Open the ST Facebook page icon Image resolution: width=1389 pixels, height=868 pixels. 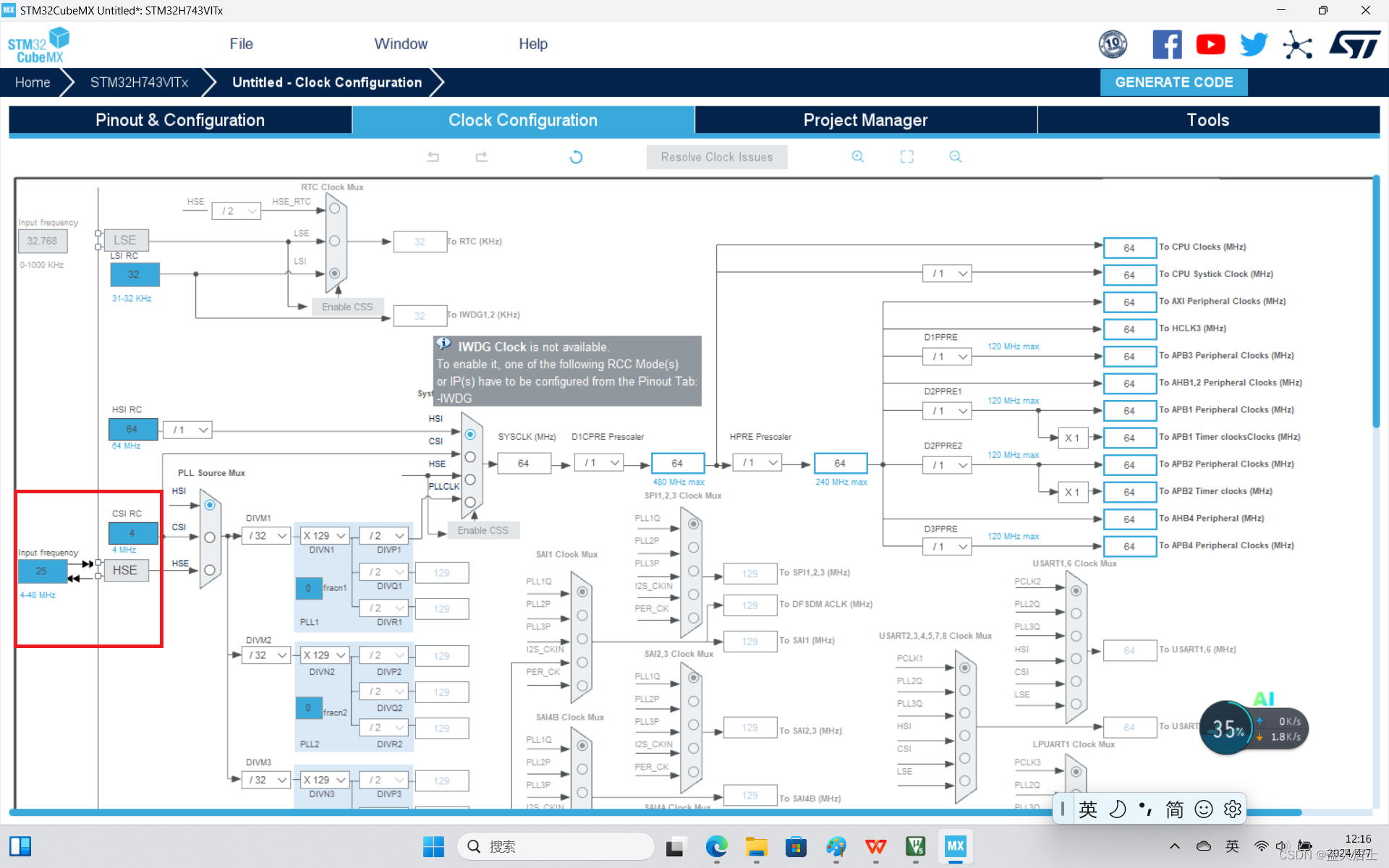[x=1166, y=45]
